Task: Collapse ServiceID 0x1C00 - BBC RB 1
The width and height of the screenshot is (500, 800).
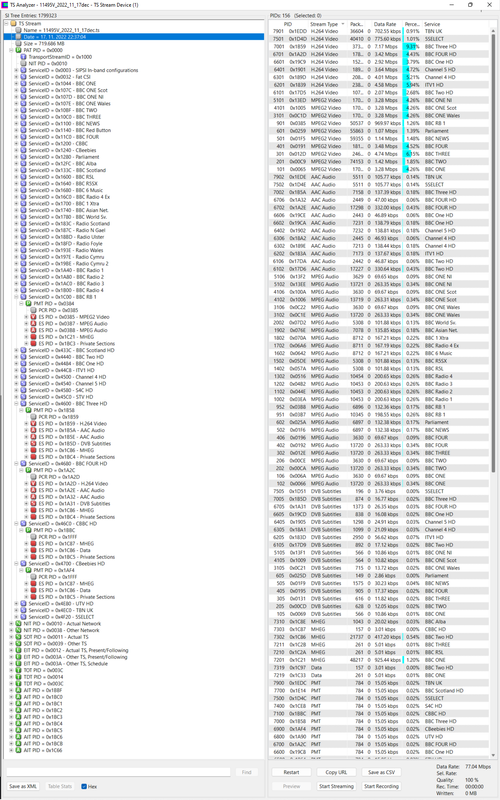Action: (16, 297)
